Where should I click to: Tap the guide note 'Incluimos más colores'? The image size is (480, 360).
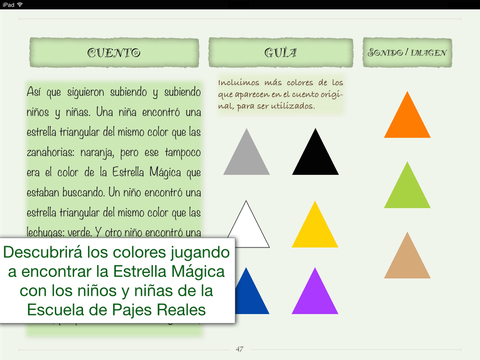click(x=280, y=94)
